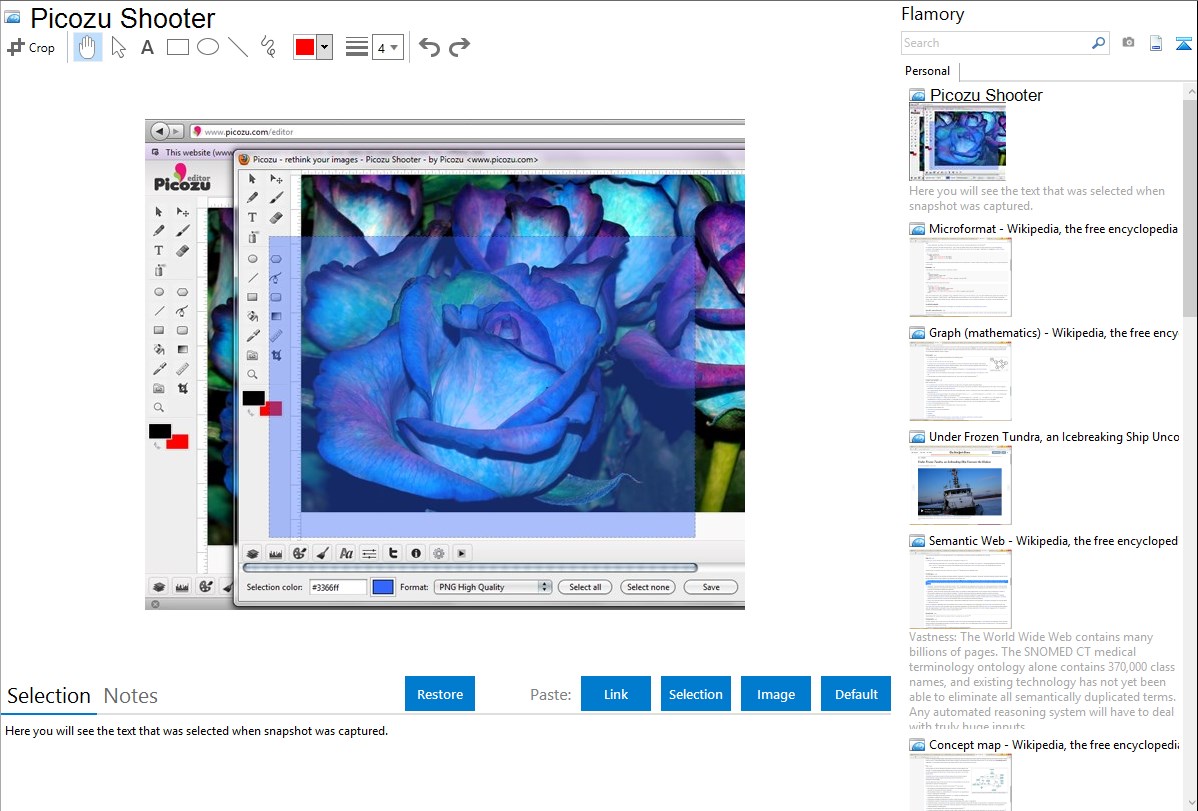Screen dimensions: 1198x811
Task: Open the Selection tab
Action: (x=49, y=696)
